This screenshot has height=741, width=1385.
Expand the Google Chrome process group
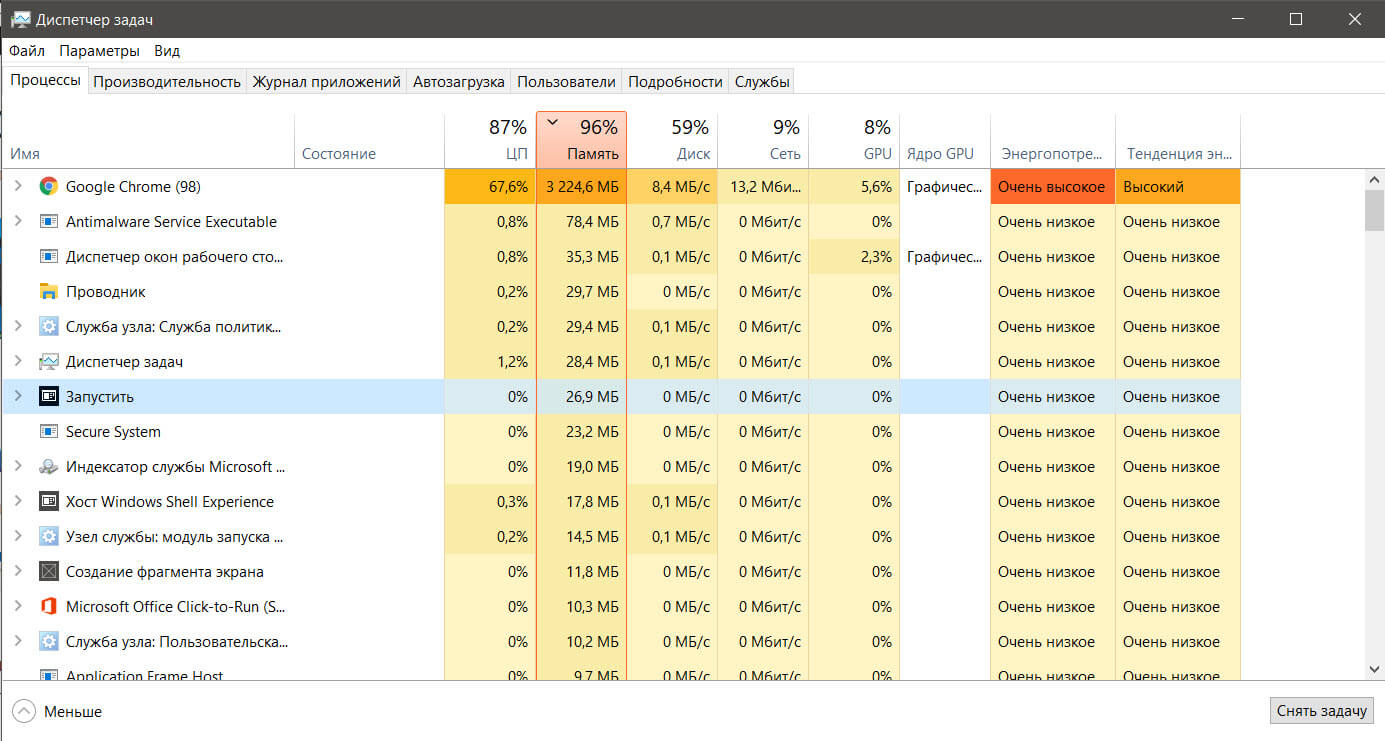(17, 187)
